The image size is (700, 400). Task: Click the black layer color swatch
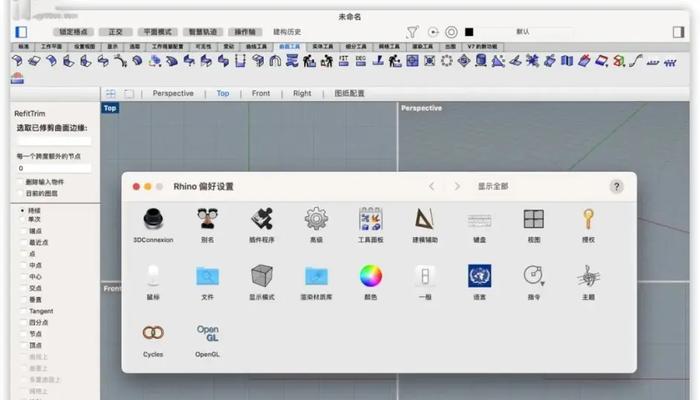[x=469, y=32]
